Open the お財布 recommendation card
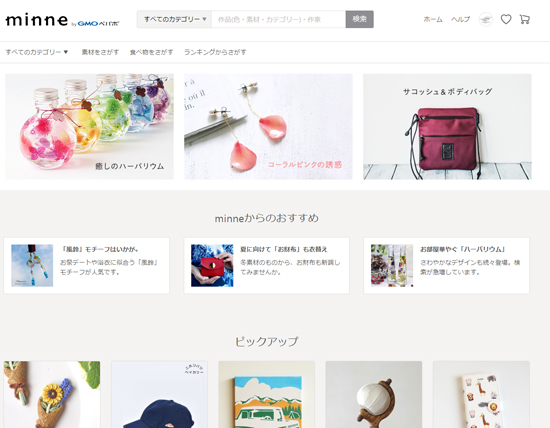This screenshot has width=550, height=428. tap(267, 266)
